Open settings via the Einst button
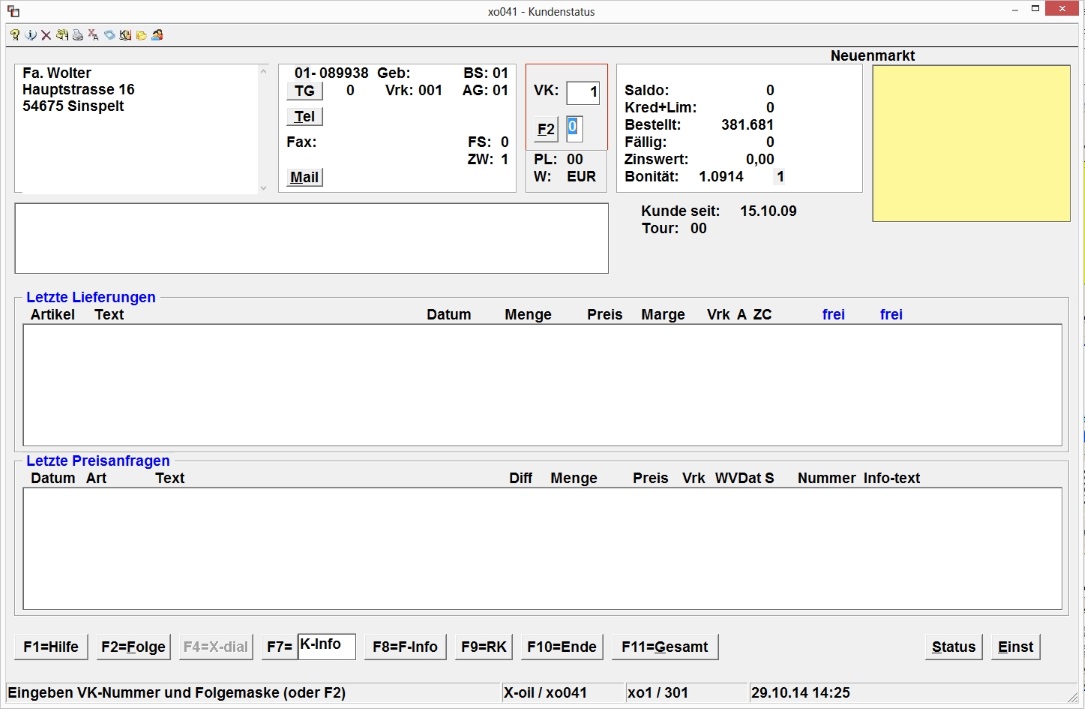 1016,647
